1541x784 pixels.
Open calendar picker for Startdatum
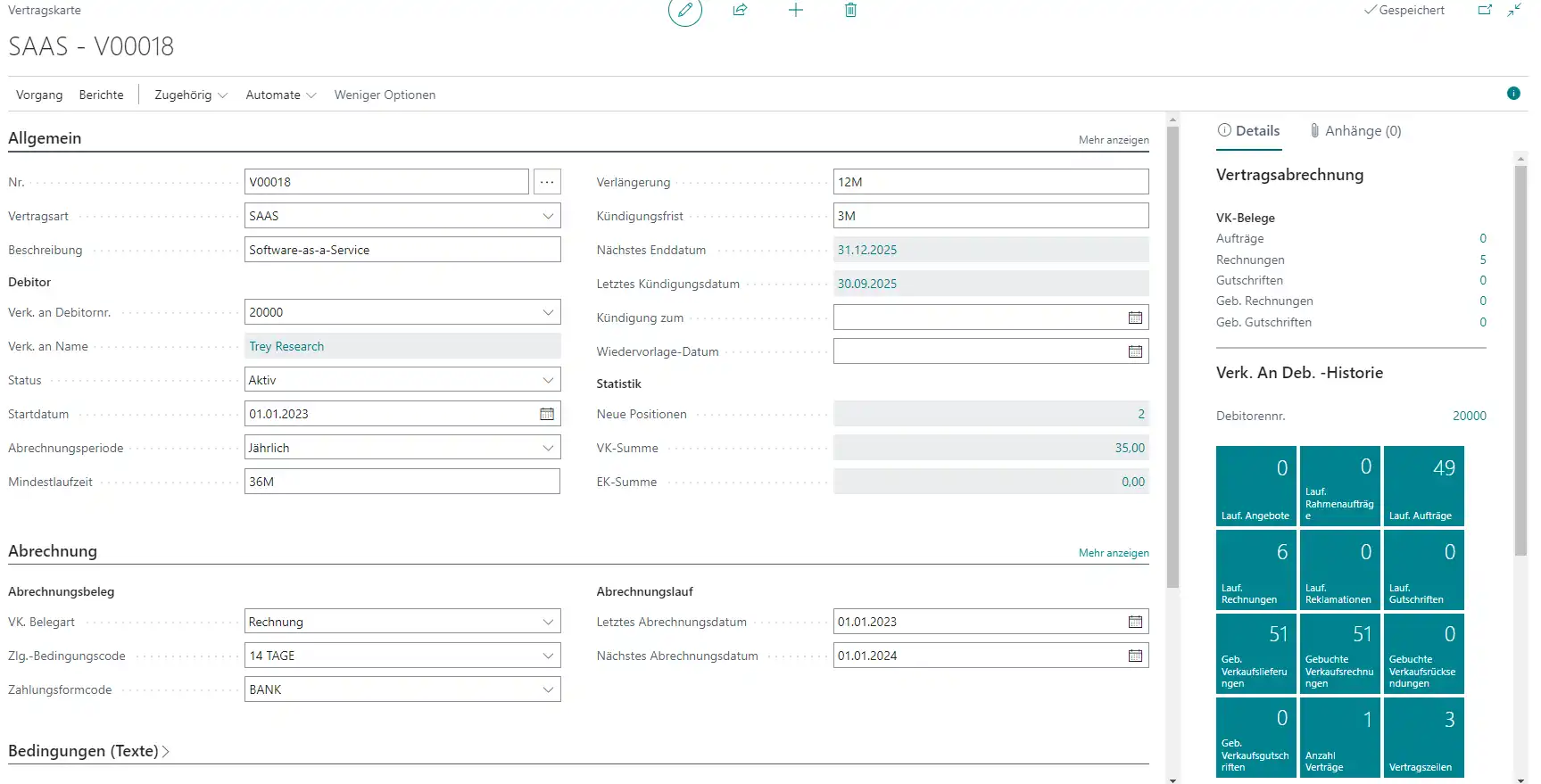pos(547,414)
